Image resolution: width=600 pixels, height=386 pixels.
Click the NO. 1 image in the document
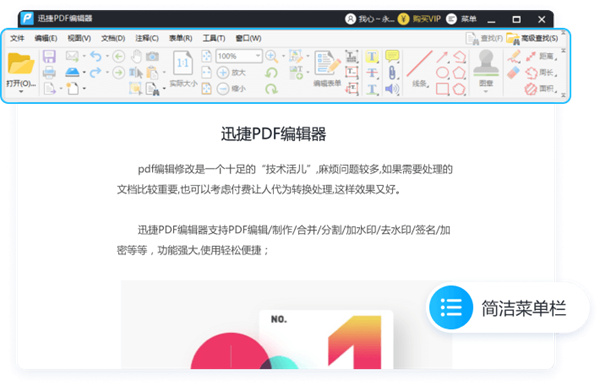click(x=286, y=324)
